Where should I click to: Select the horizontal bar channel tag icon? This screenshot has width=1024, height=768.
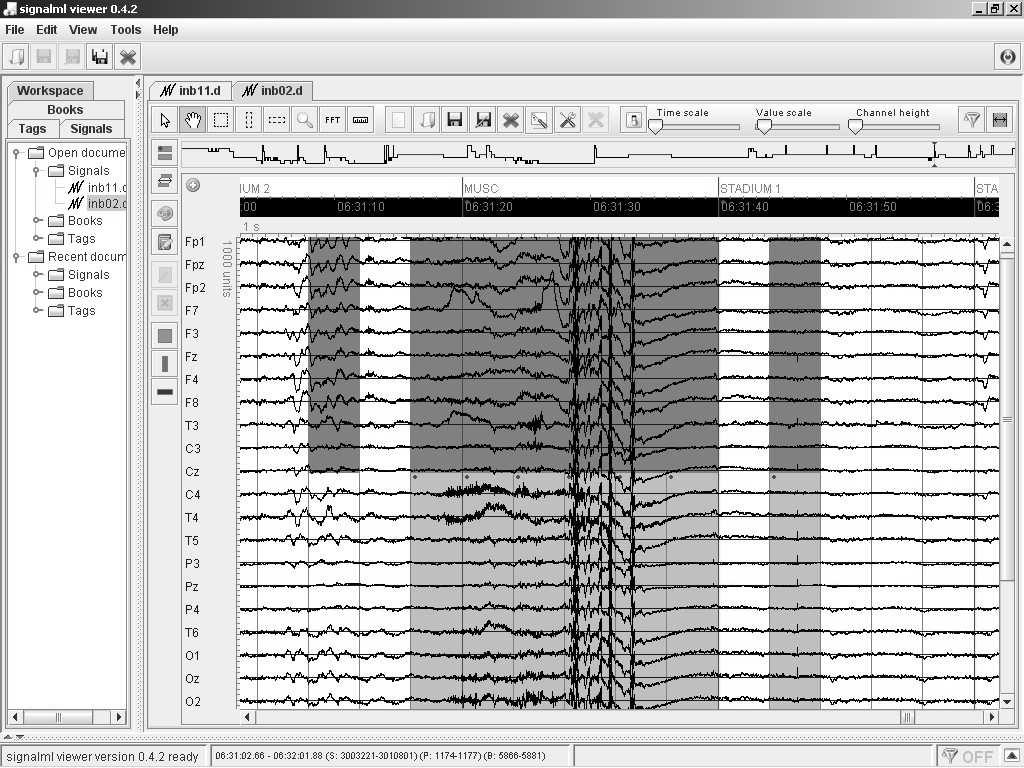(x=165, y=392)
